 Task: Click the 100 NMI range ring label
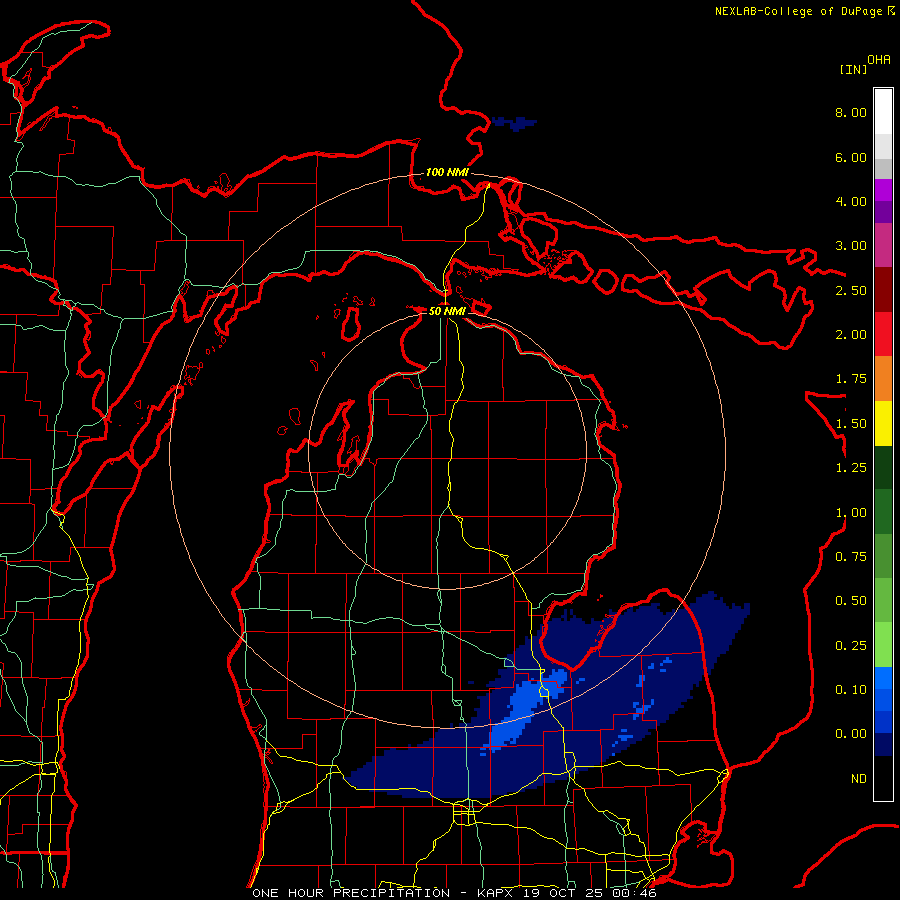coord(447,172)
